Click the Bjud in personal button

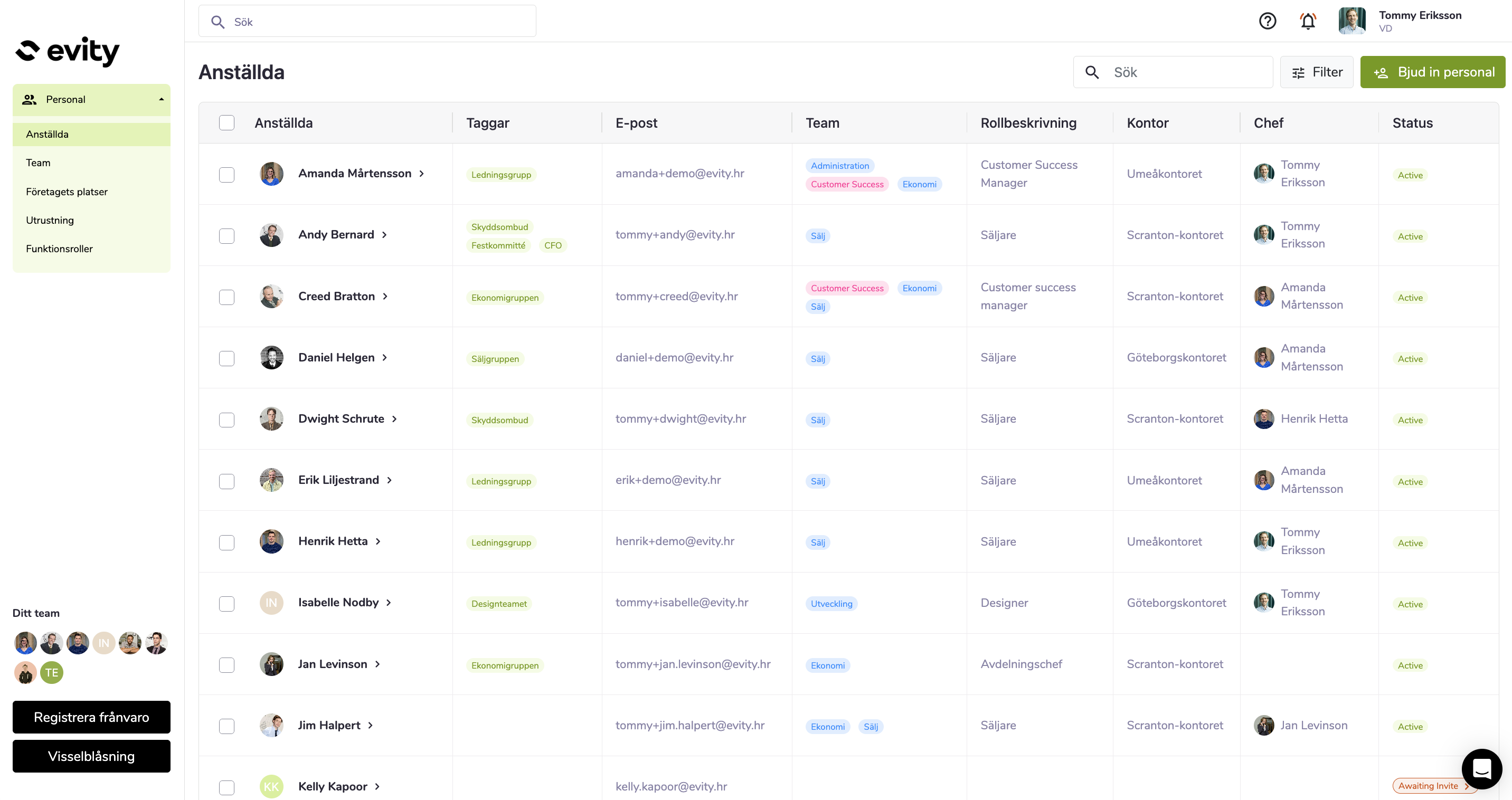(1432, 72)
